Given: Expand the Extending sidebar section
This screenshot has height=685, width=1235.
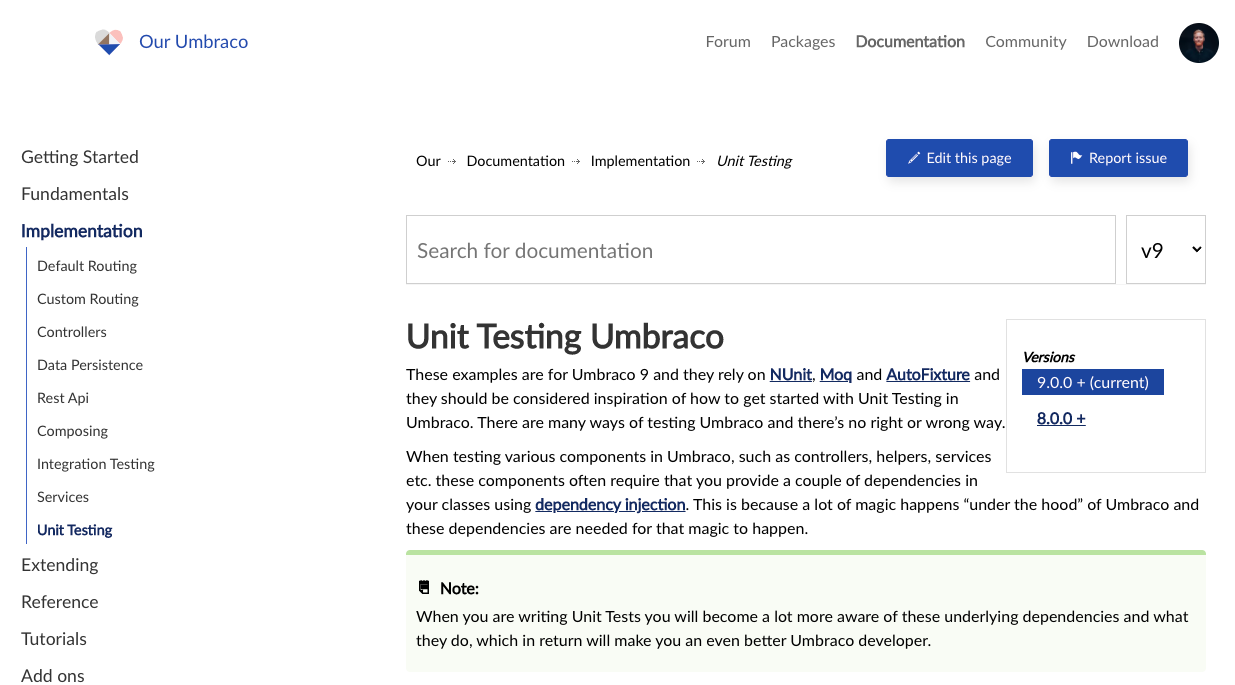Looking at the screenshot, I should pyautogui.click(x=60, y=565).
